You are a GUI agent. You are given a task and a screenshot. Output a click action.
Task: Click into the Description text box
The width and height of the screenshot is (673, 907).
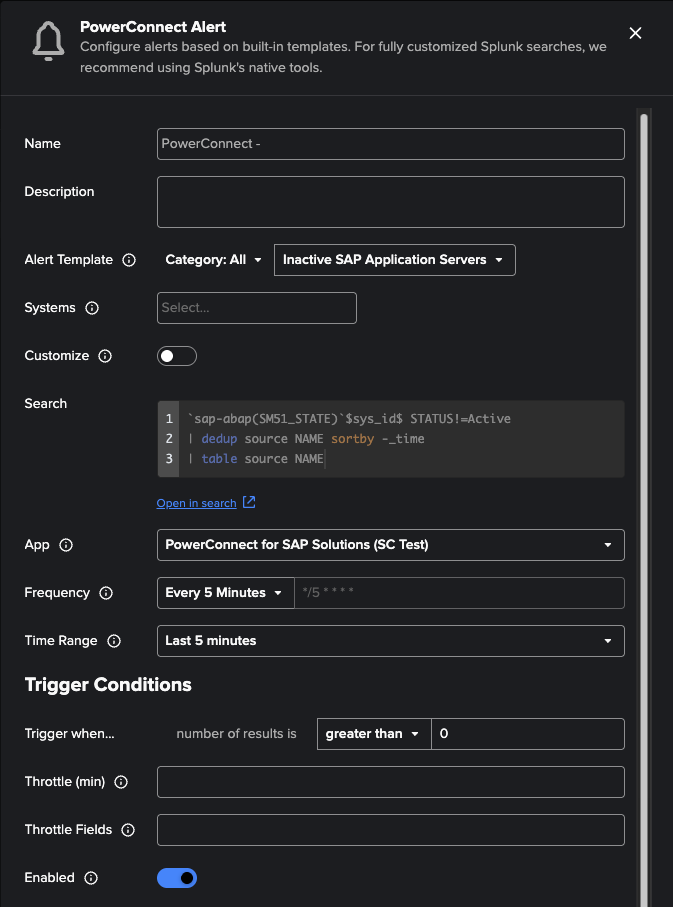click(390, 202)
